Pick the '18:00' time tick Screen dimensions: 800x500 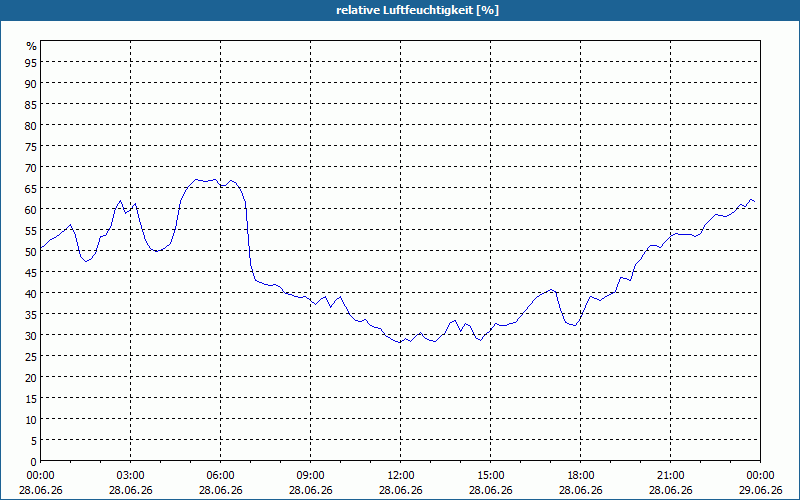tap(581, 476)
